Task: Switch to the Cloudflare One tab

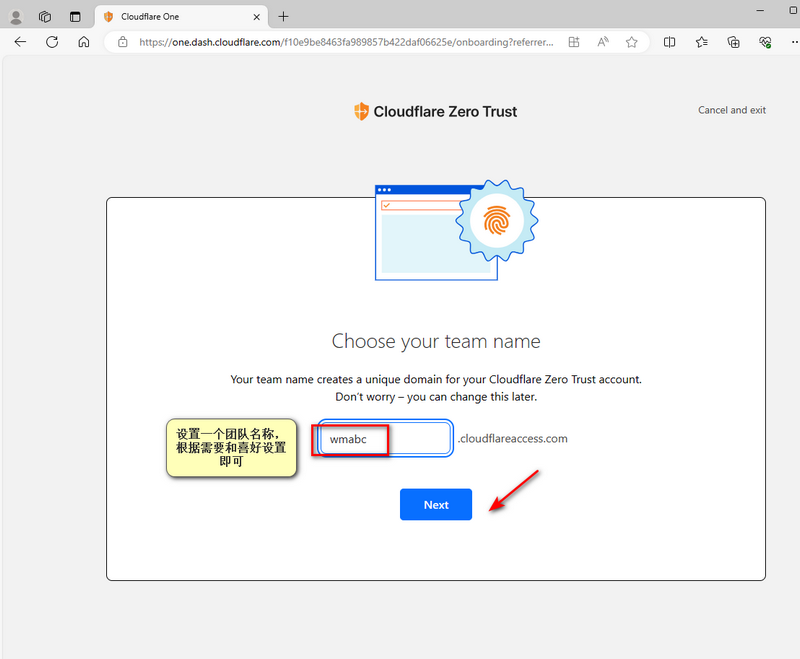Action: coord(181,17)
